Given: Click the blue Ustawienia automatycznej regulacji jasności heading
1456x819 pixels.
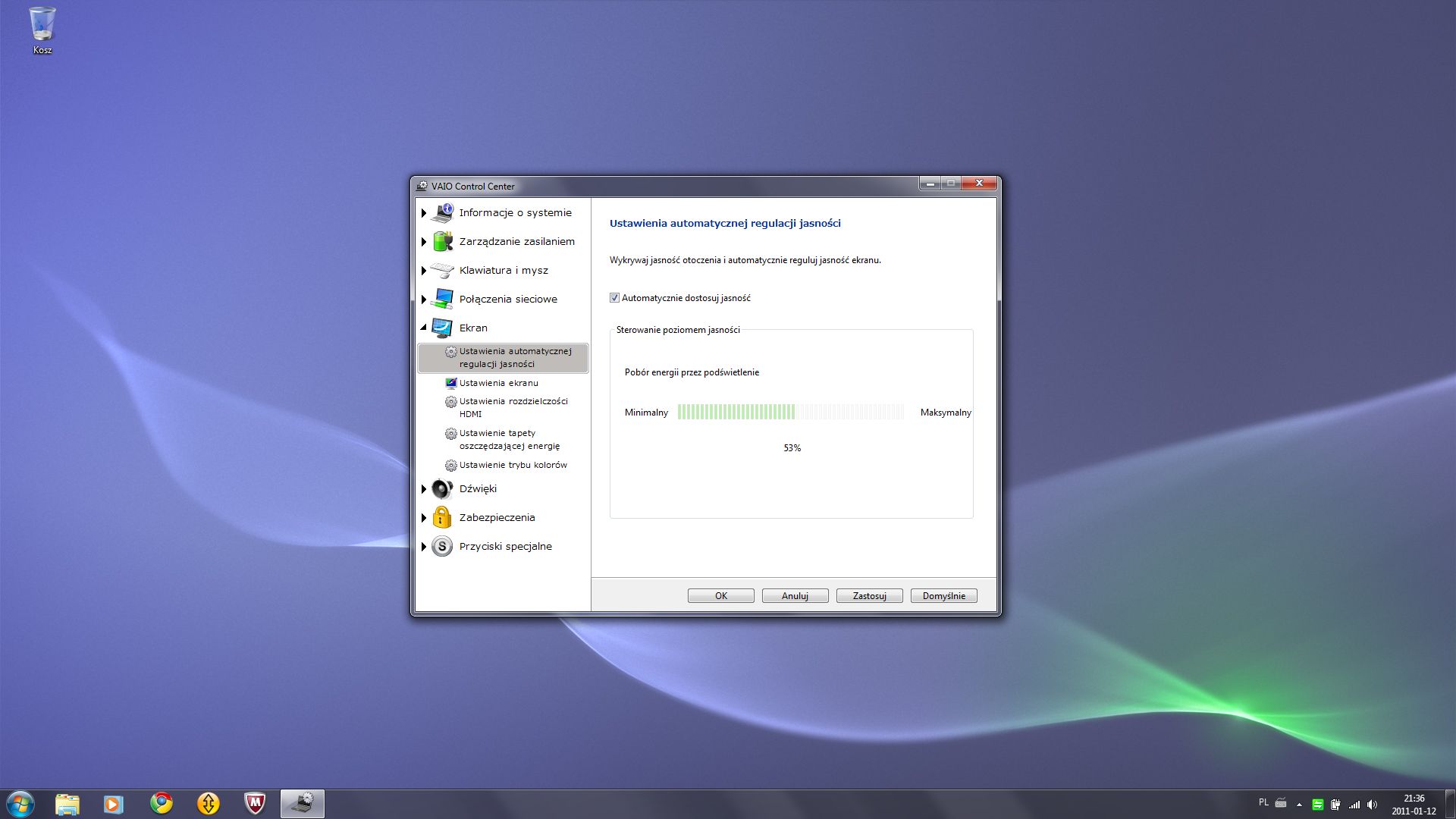Looking at the screenshot, I should pyautogui.click(x=725, y=223).
